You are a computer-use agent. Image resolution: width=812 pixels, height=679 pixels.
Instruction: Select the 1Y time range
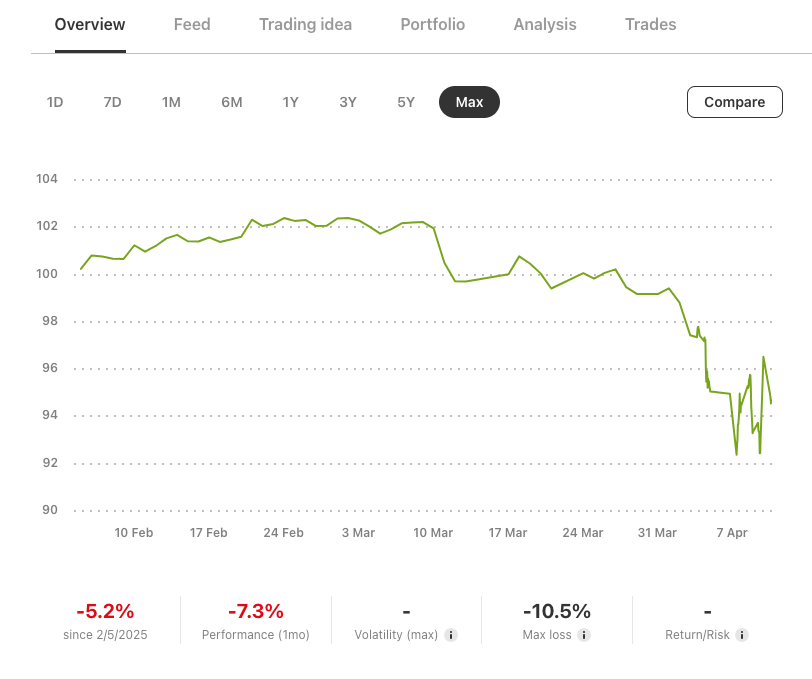point(290,102)
